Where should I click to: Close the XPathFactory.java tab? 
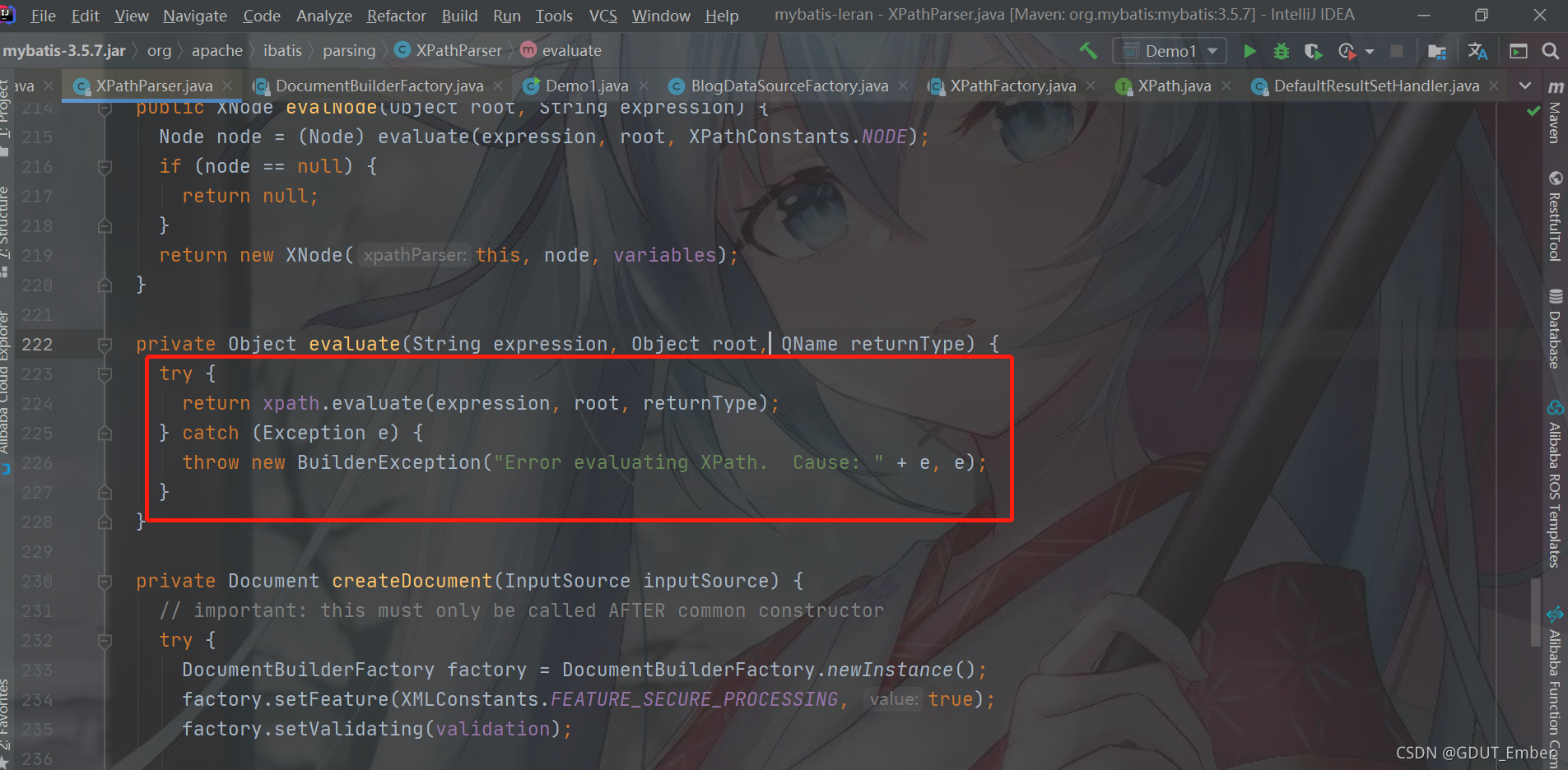point(1091,86)
